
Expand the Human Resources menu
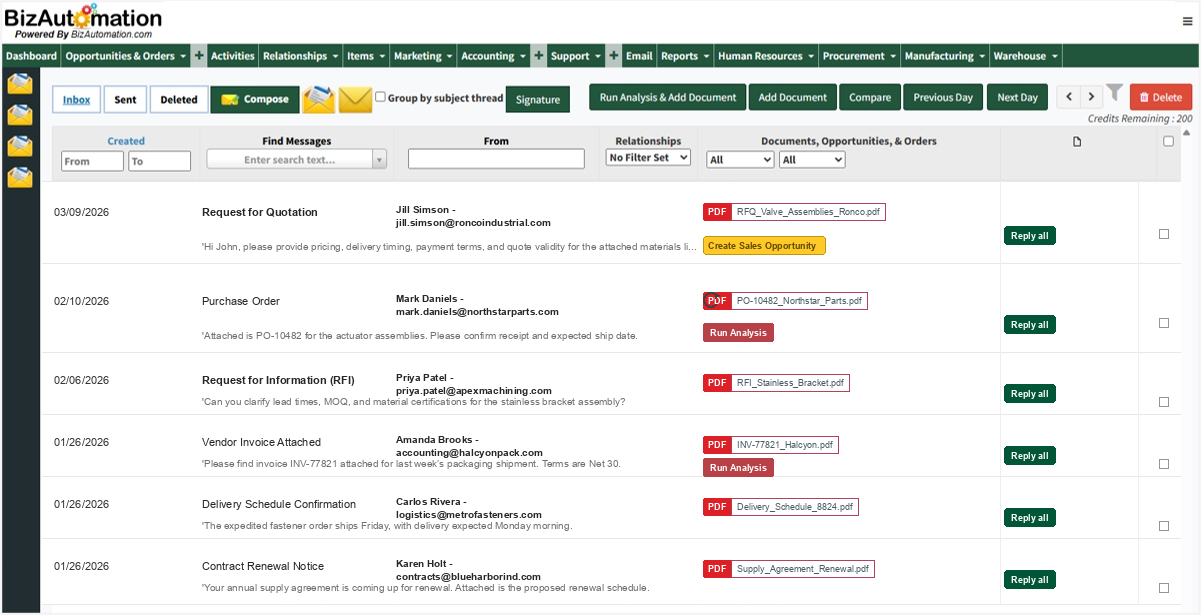pos(766,56)
